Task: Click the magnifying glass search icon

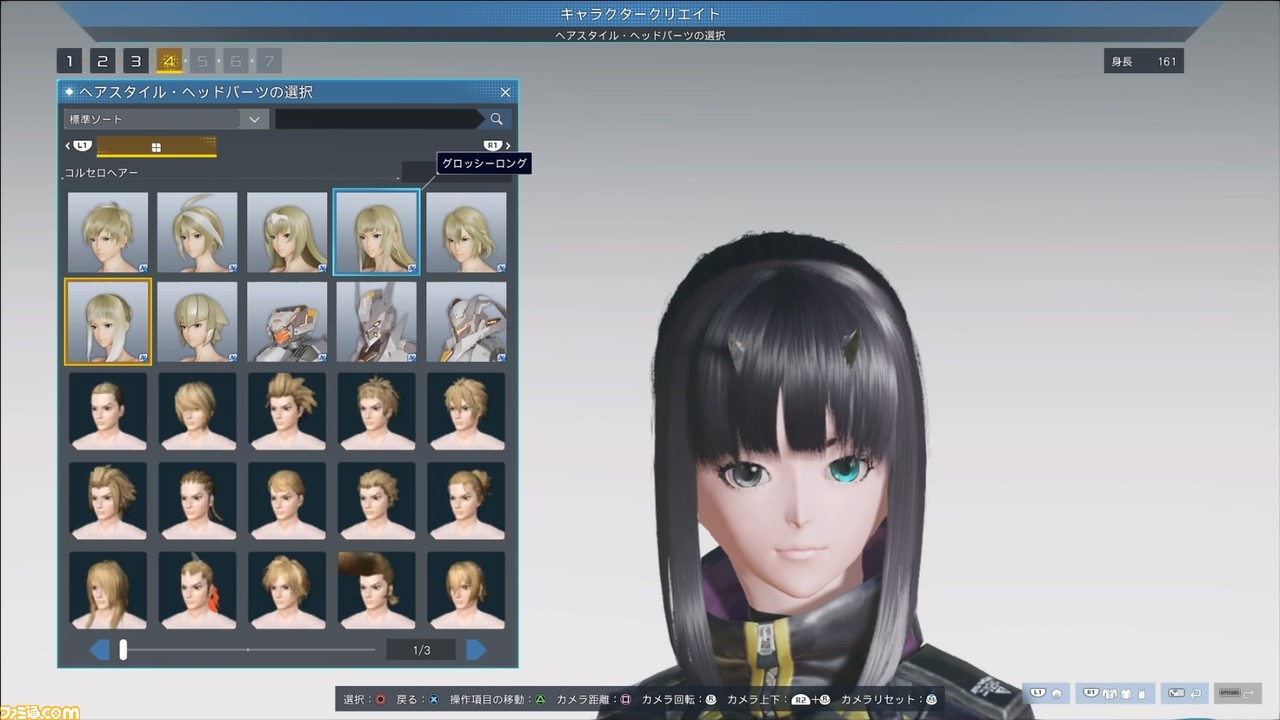Action: [496, 119]
